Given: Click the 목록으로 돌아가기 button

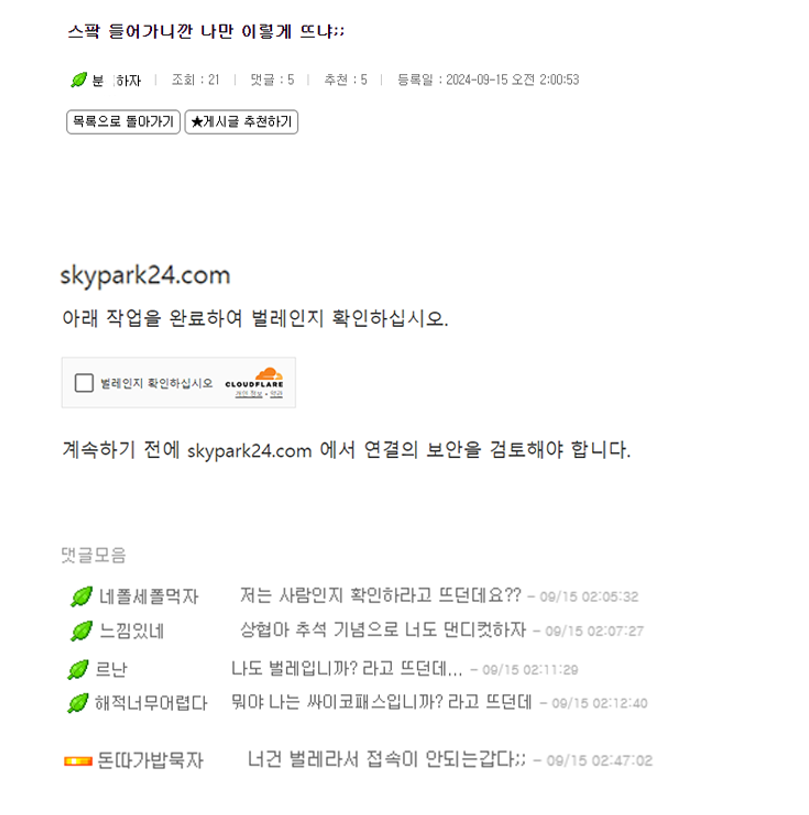Looking at the screenshot, I should 123,122.
